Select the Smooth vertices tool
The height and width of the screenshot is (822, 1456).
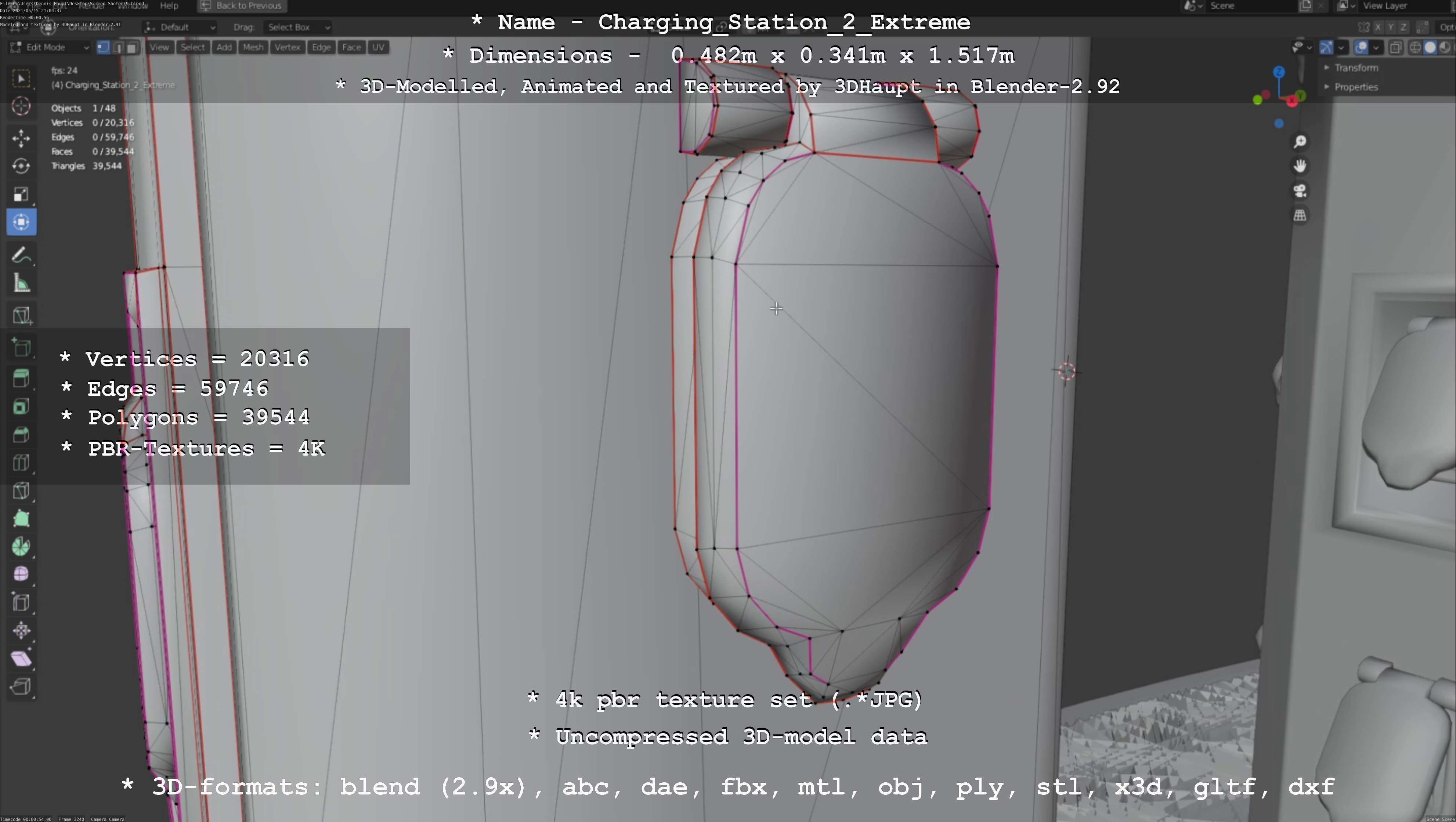click(x=21, y=574)
